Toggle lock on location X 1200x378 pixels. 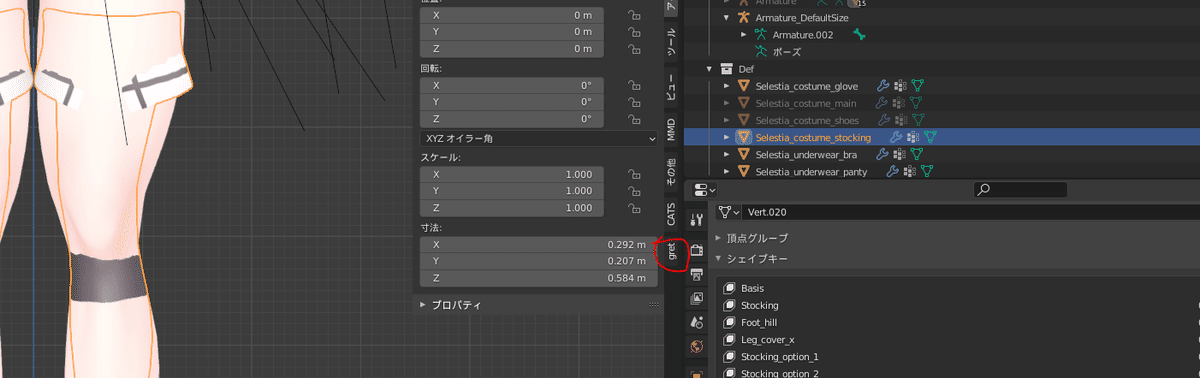tap(634, 15)
